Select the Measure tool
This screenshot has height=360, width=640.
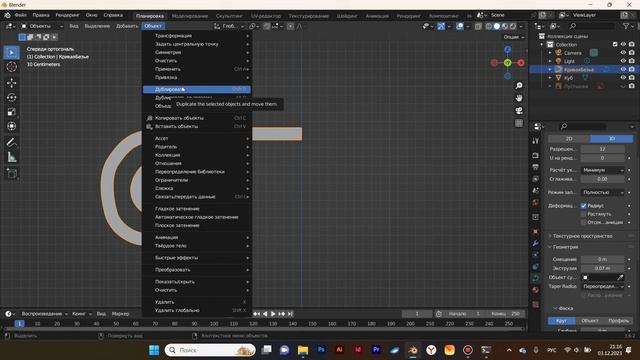[x=11, y=157]
